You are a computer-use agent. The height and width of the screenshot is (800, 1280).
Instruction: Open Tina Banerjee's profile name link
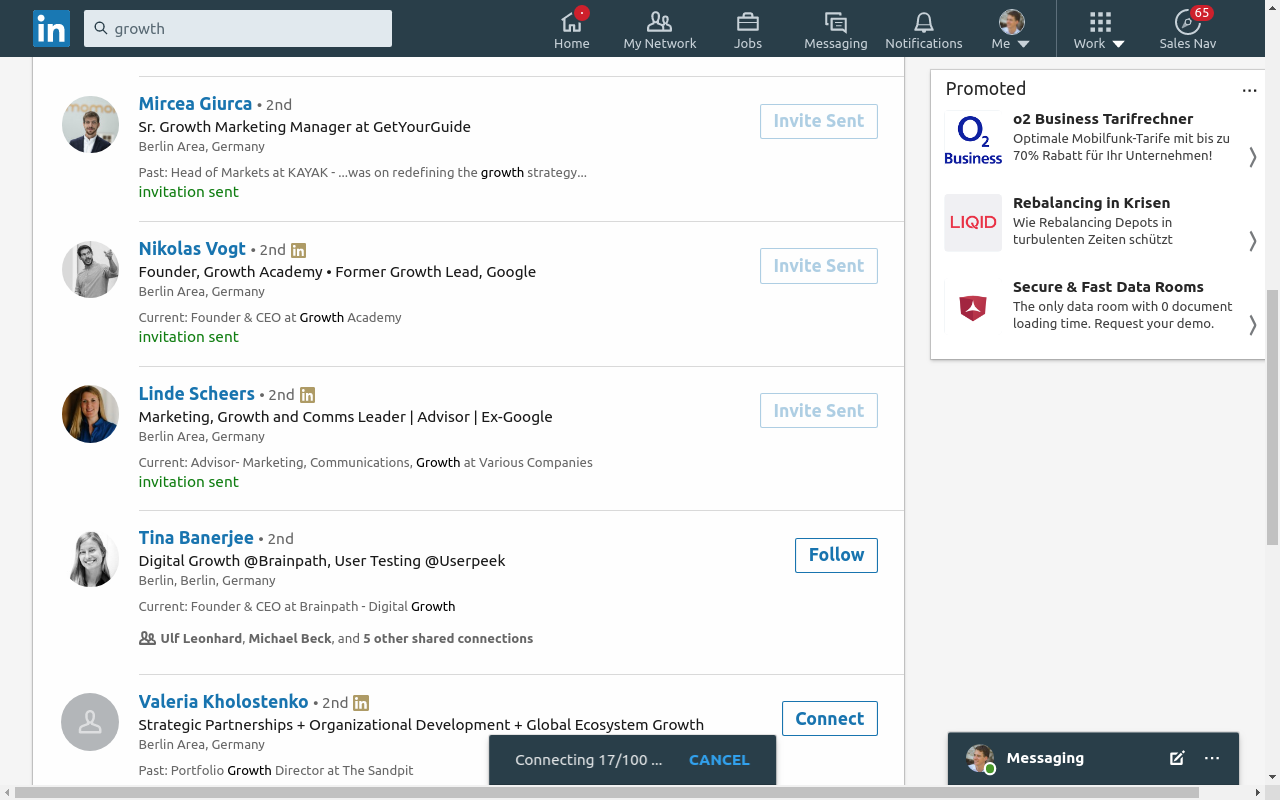coord(196,538)
